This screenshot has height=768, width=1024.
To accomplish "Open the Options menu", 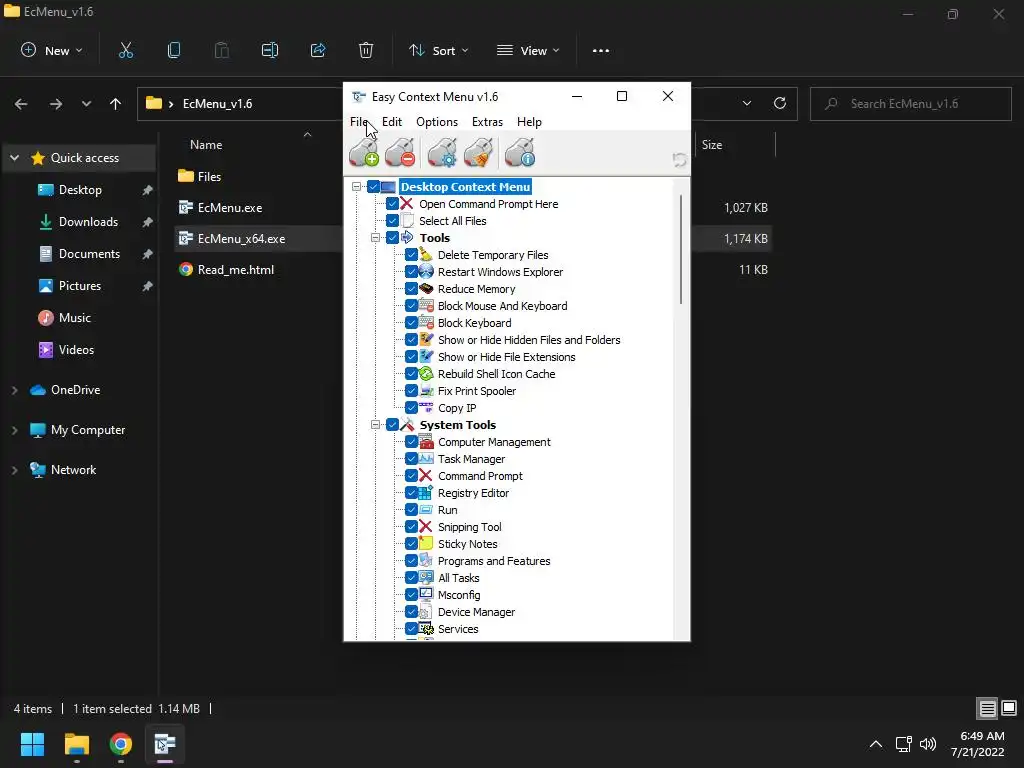I will 437,122.
